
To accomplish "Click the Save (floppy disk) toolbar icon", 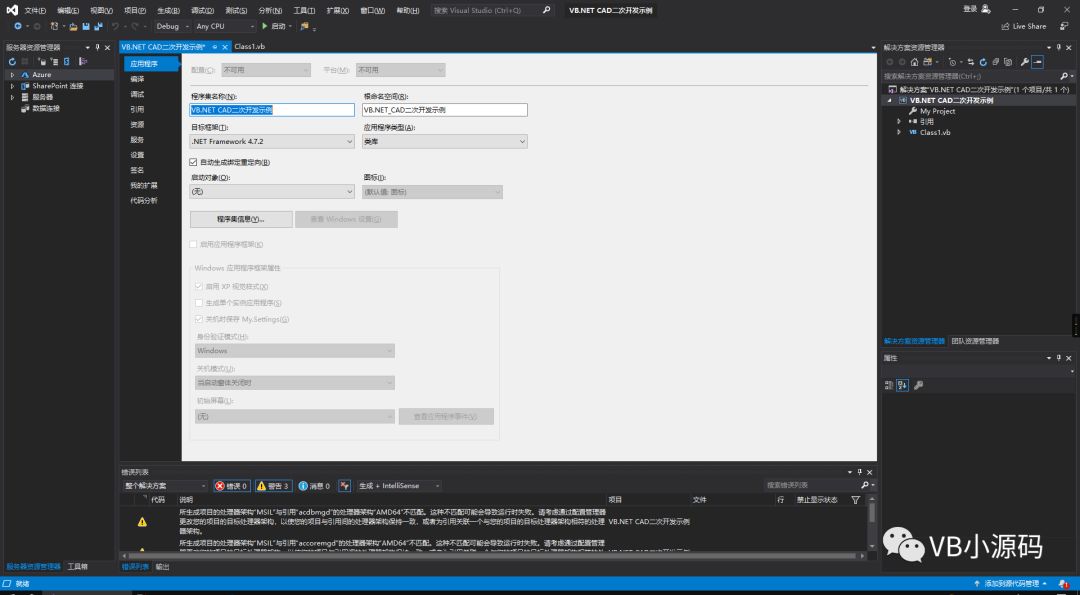I will click(86, 26).
